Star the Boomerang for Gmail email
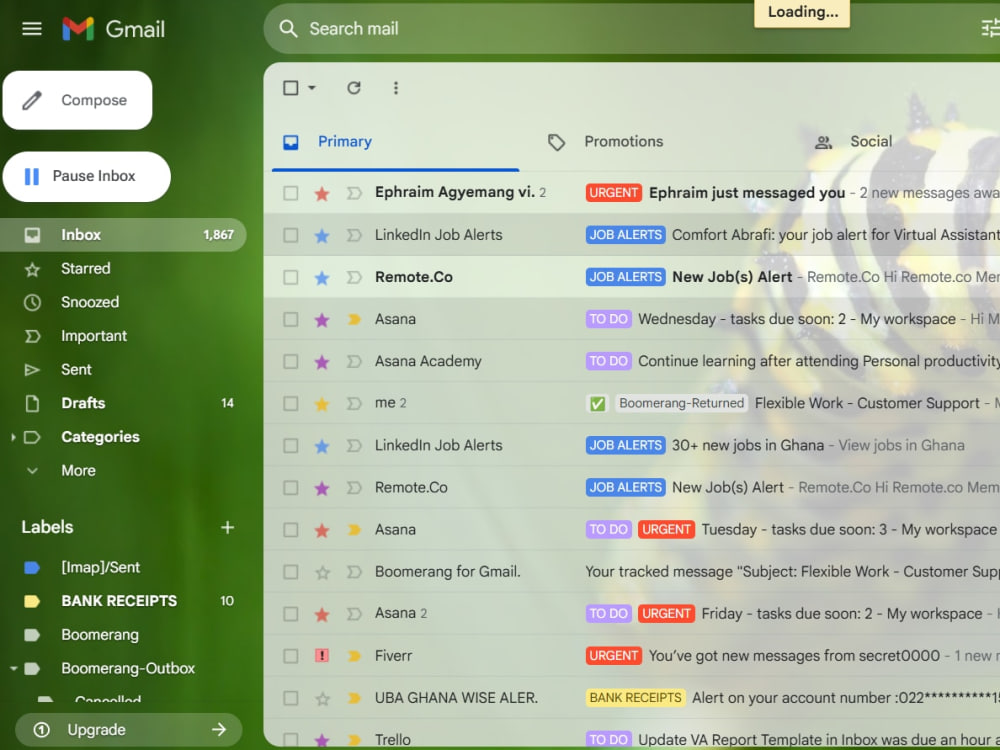 tap(322, 572)
